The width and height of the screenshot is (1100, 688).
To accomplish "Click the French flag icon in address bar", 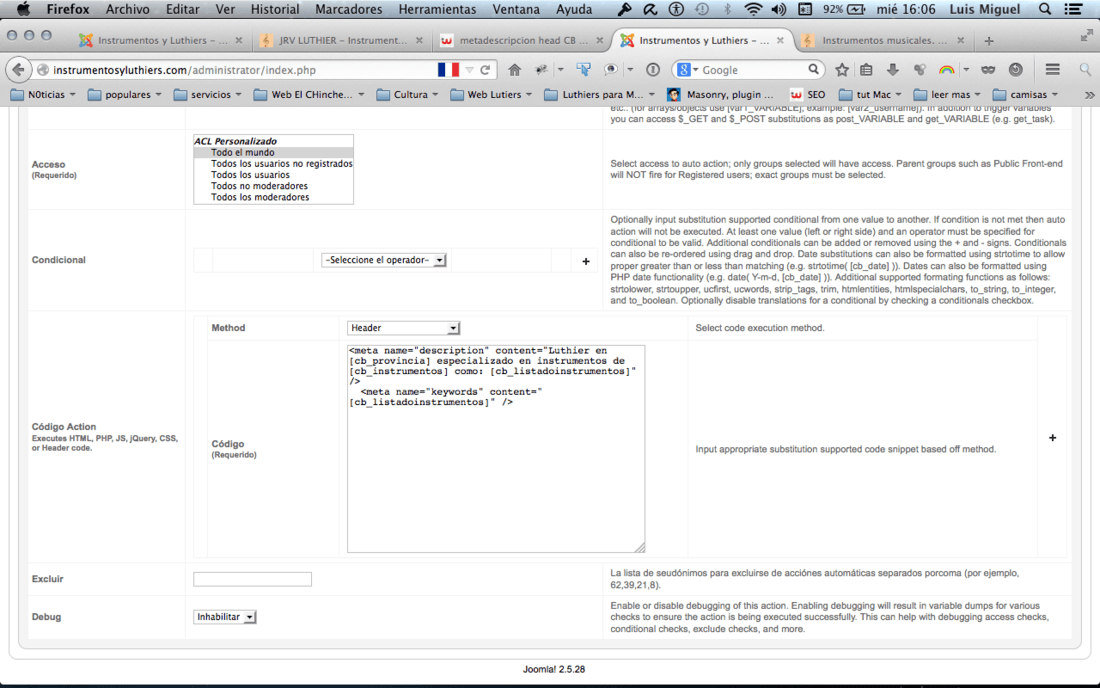I will 448,69.
